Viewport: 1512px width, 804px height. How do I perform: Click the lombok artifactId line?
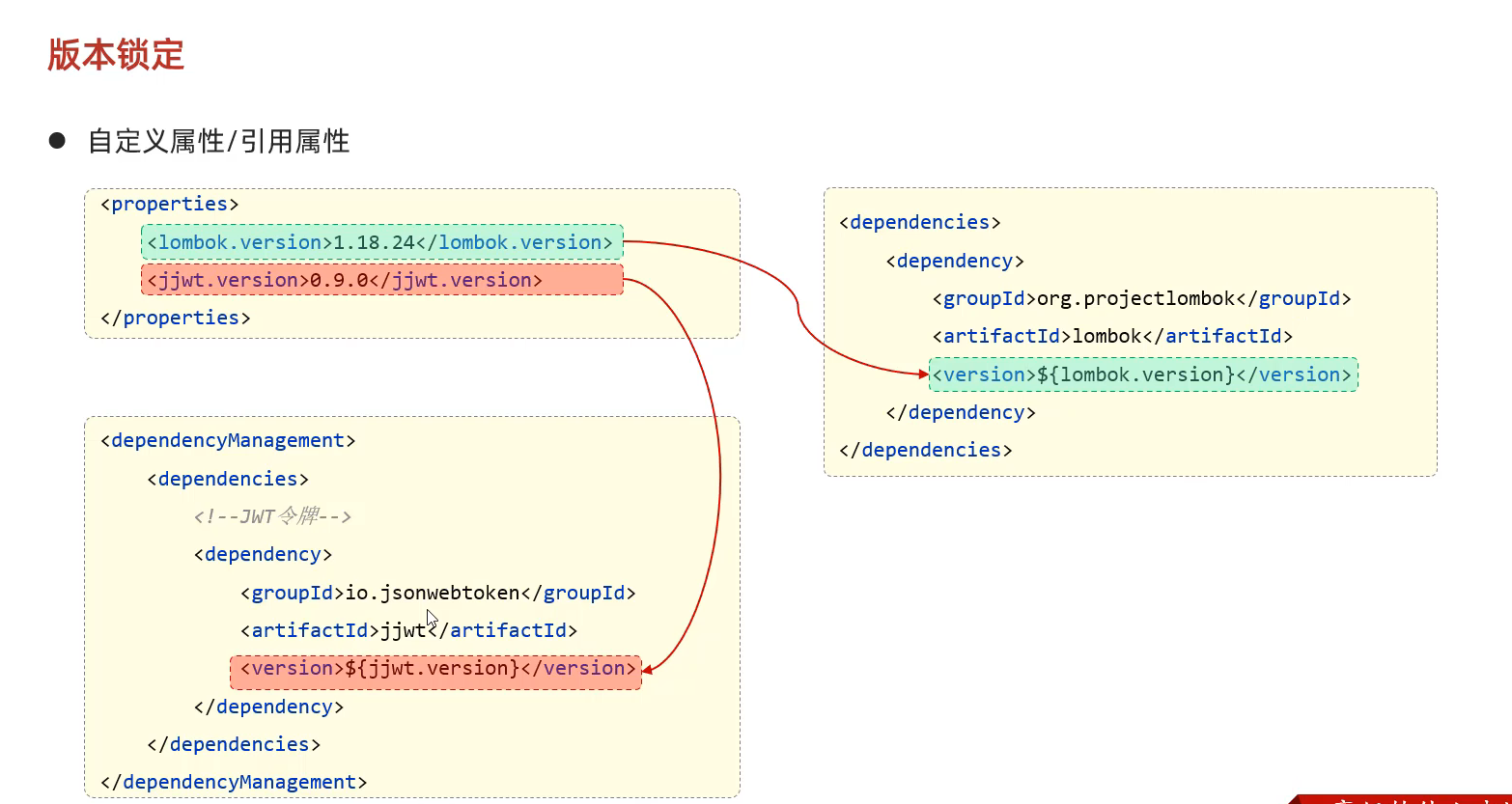click(1112, 336)
